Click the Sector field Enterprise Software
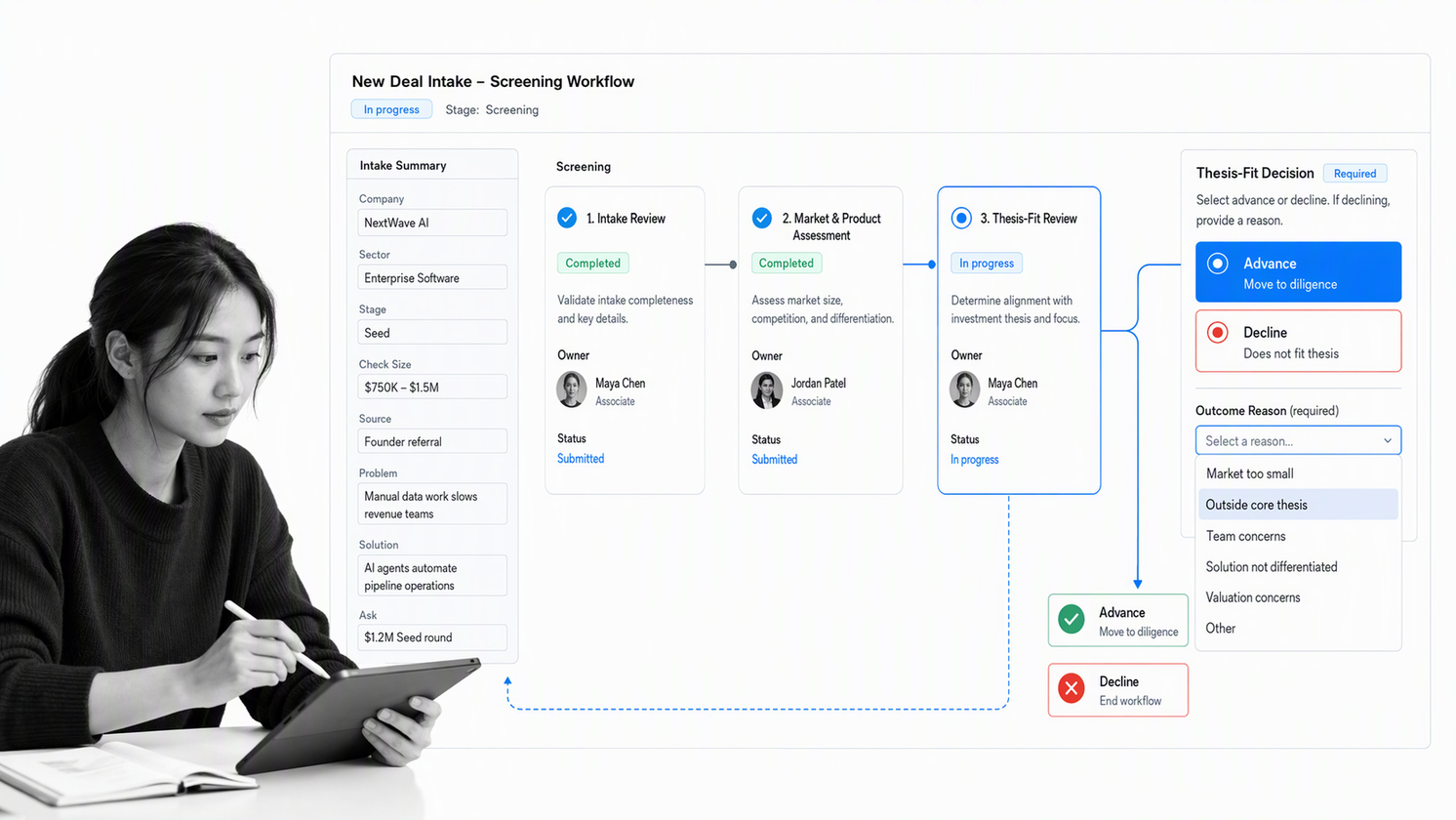 point(432,278)
